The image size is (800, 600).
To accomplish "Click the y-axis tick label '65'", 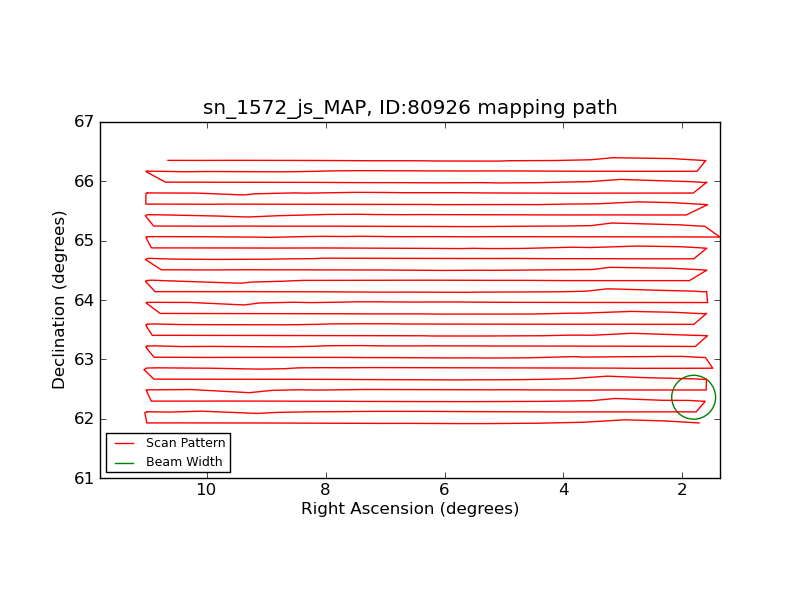I will [84, 241].
